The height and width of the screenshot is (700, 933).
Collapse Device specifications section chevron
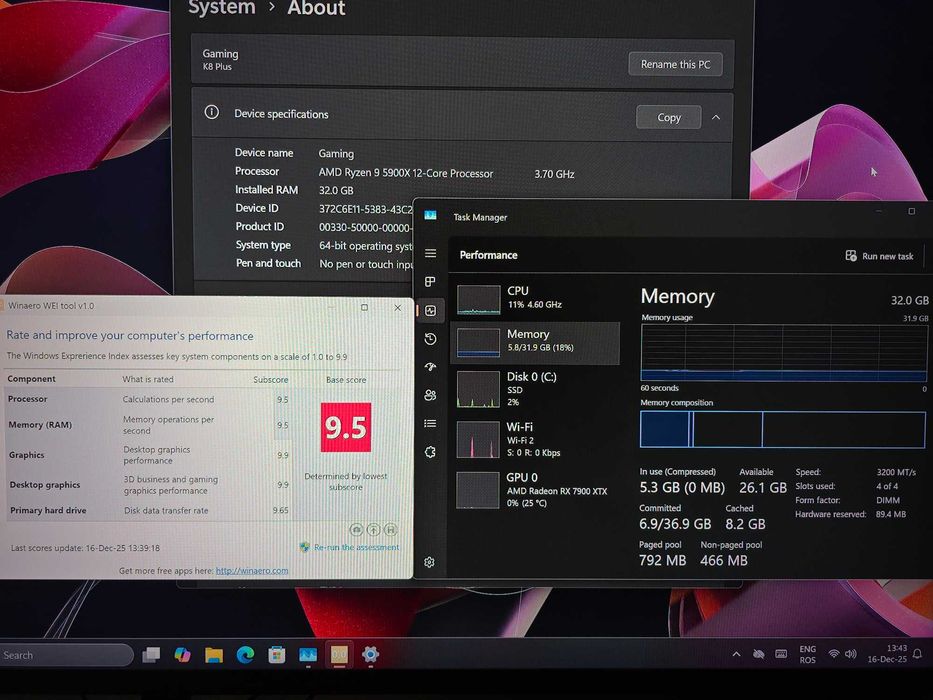tap(716, 117)
